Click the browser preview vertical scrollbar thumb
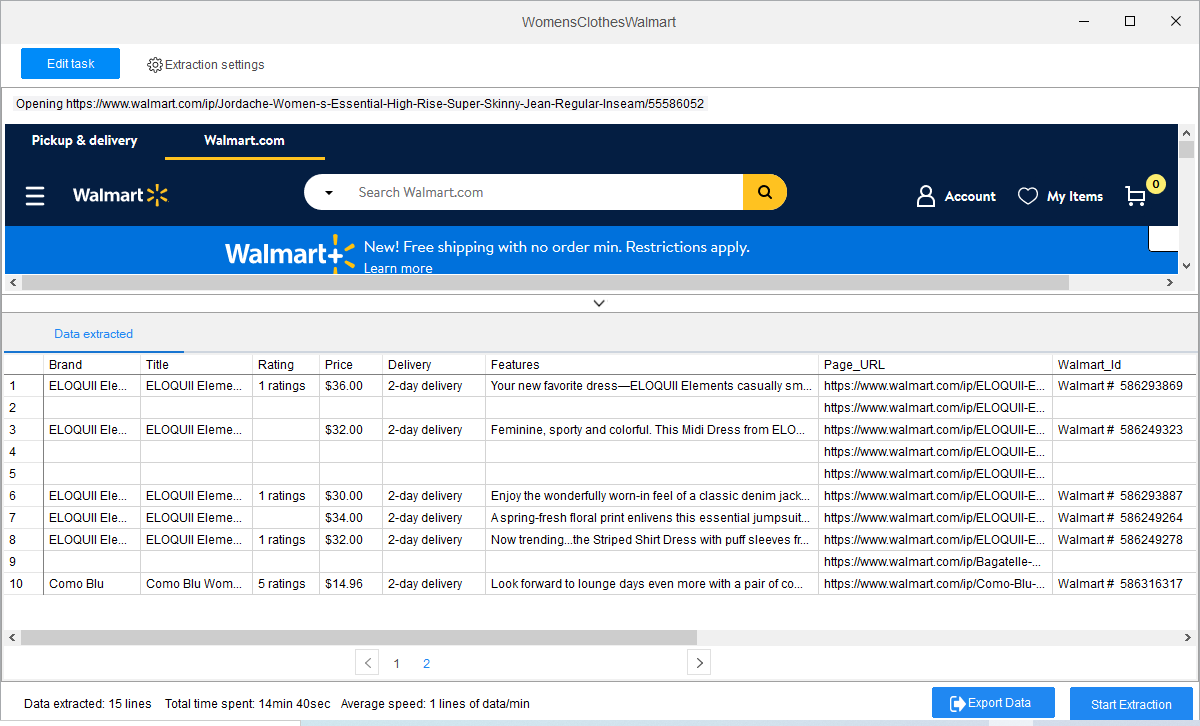Viewport: 1200px width, 726px height. coord(1186,150)
